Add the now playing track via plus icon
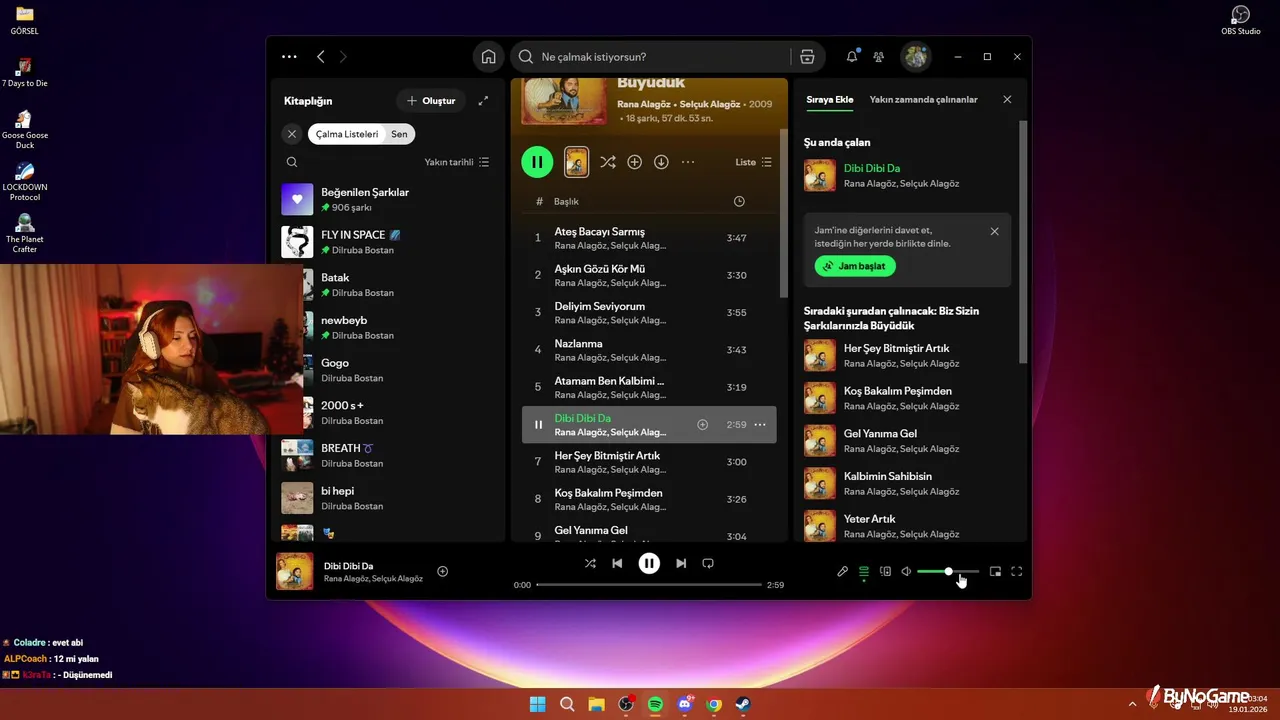Image resolution: width=1280 pixels, height=720 pixels. [x=443, y=572]
